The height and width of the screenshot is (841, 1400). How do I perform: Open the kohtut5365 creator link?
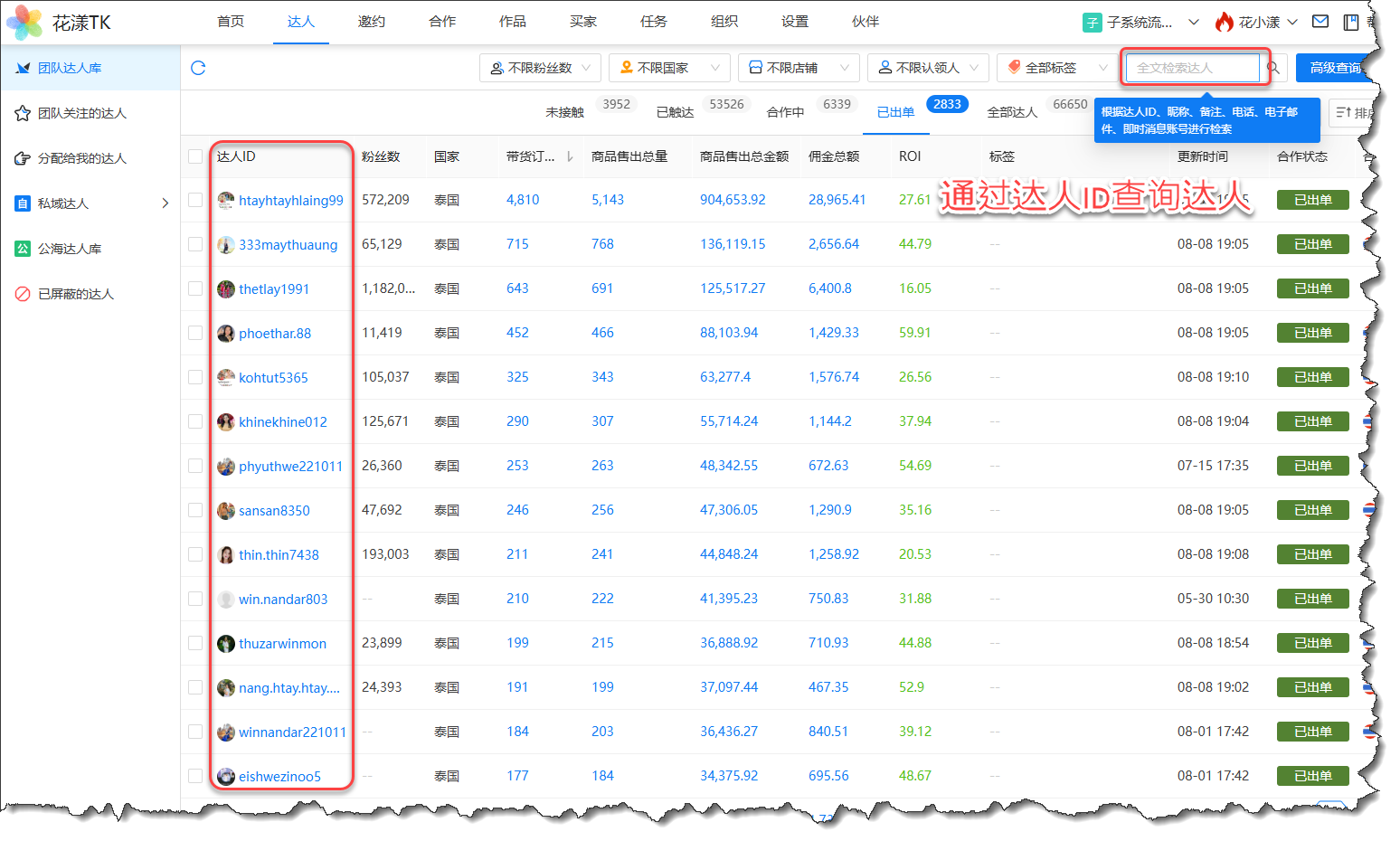click(273, 378)
